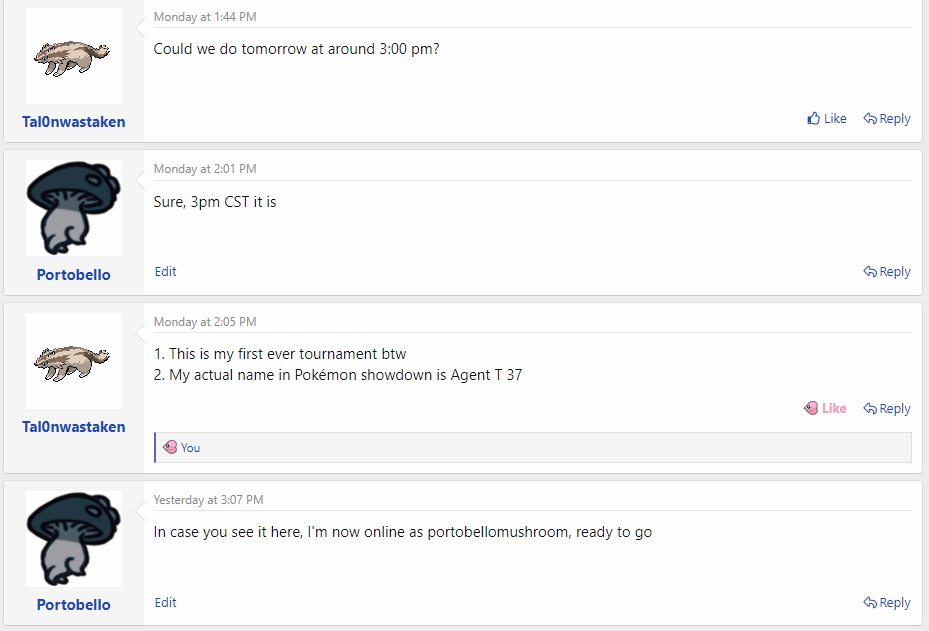Open Portobello mushroom avatar on latest post
The height and width of the screenshot is (631, 929).
pyautogui.click(x=73, y=538)
